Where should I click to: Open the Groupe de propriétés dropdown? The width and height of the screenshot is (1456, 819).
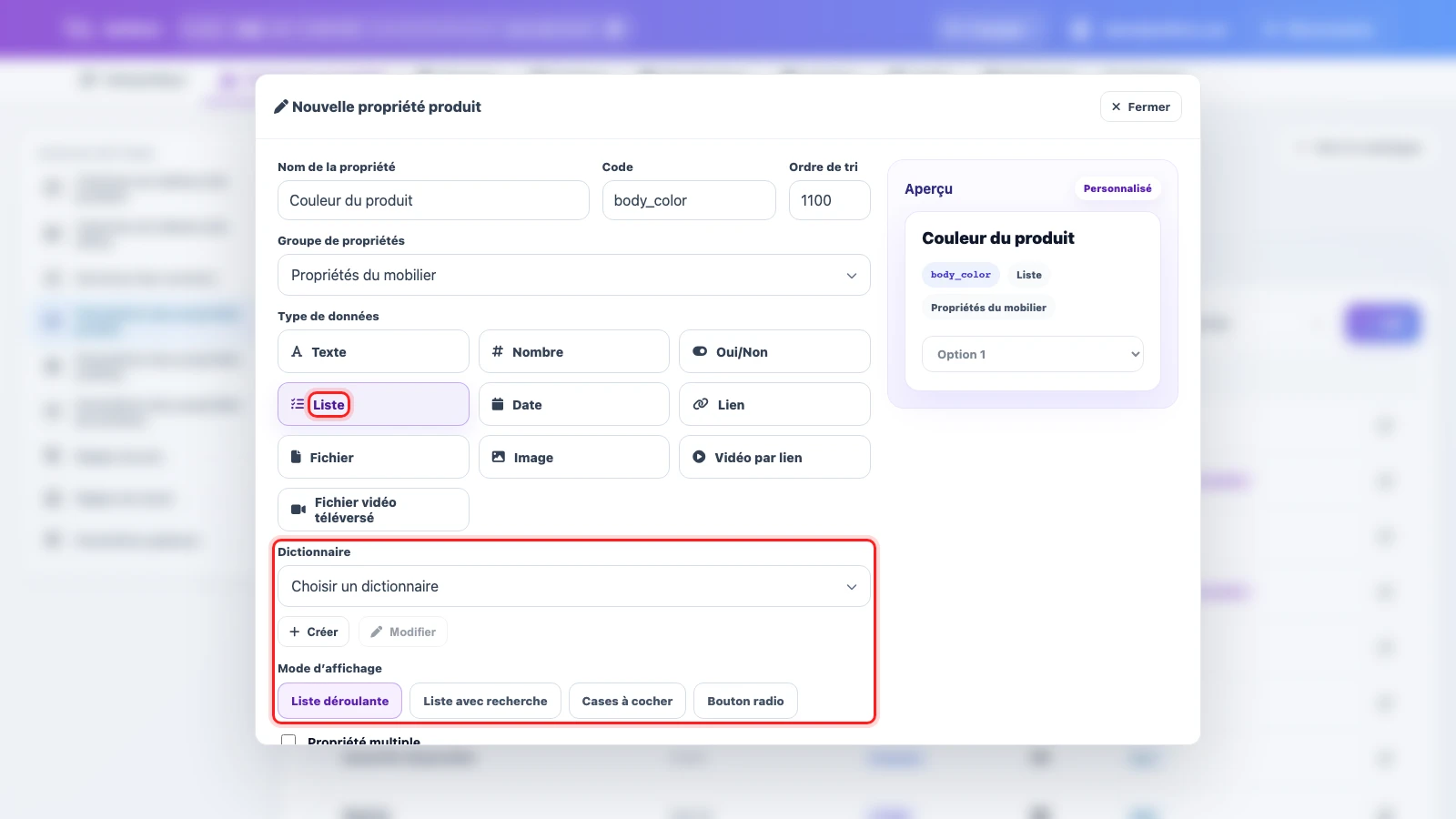pos(574,275)
